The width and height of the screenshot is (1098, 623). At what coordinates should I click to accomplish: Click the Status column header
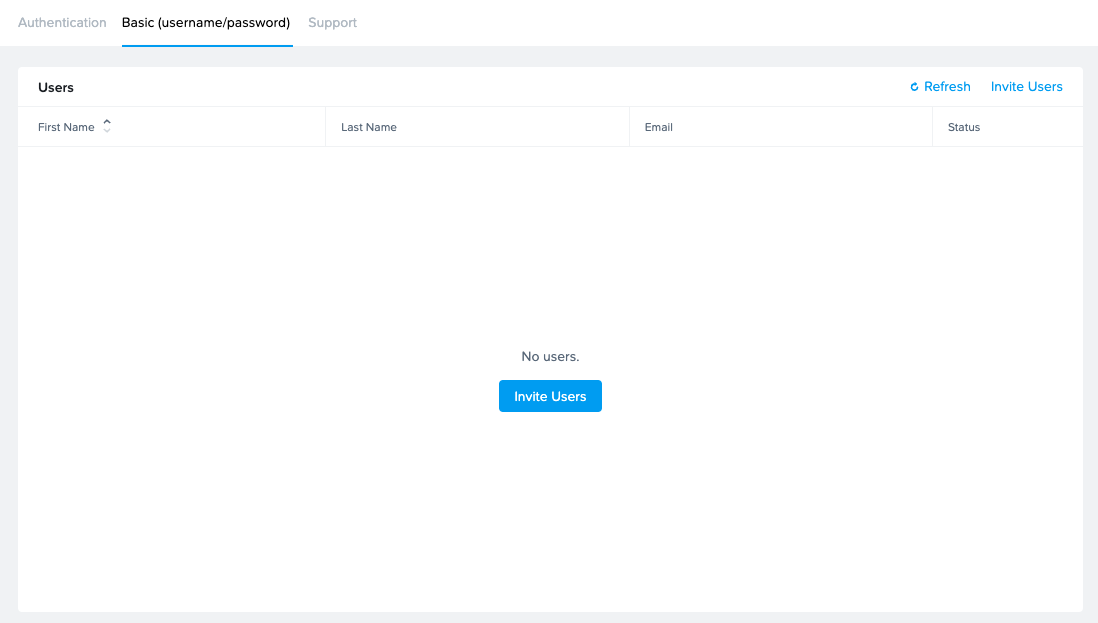[964, 127]
